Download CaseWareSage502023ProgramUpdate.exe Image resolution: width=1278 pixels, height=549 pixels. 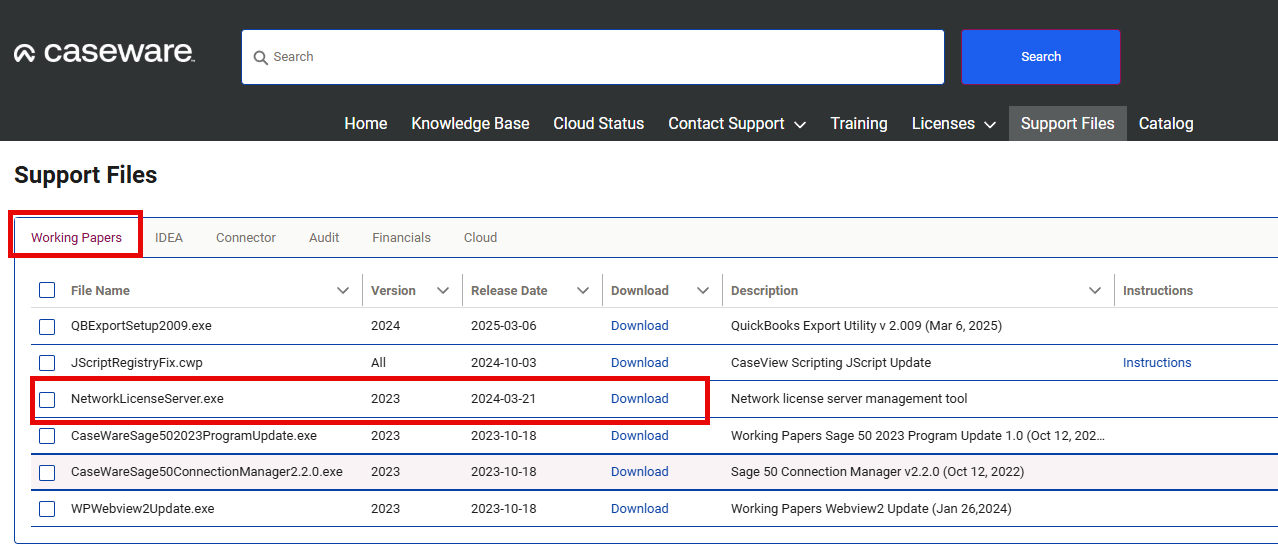(640, 436)
